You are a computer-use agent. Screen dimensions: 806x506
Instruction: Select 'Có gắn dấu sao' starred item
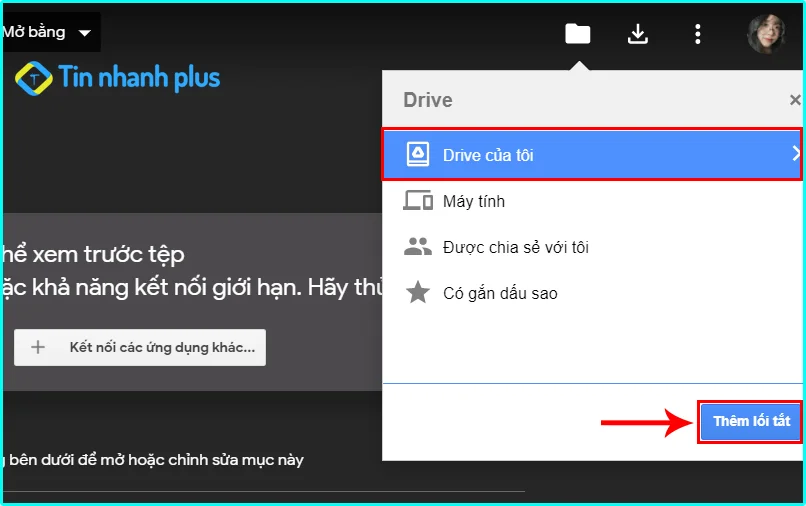coord(592,293)
